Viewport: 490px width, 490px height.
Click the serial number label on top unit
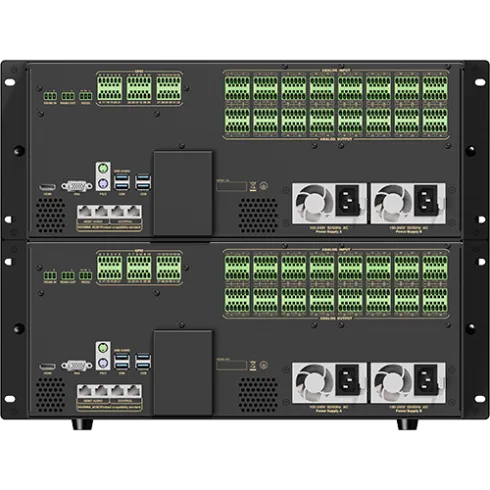[232, 186]
